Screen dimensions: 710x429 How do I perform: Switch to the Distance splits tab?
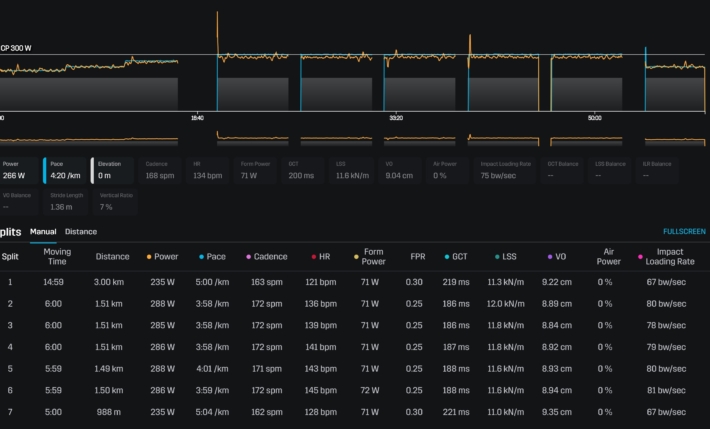tap(81, 231)
